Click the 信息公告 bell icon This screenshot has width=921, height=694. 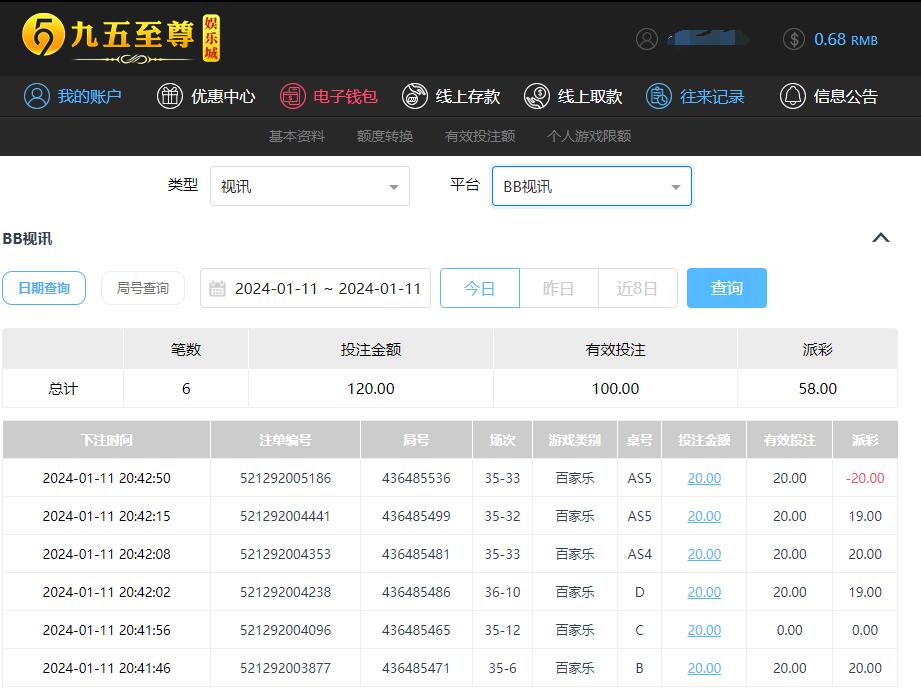coord(792,96)
